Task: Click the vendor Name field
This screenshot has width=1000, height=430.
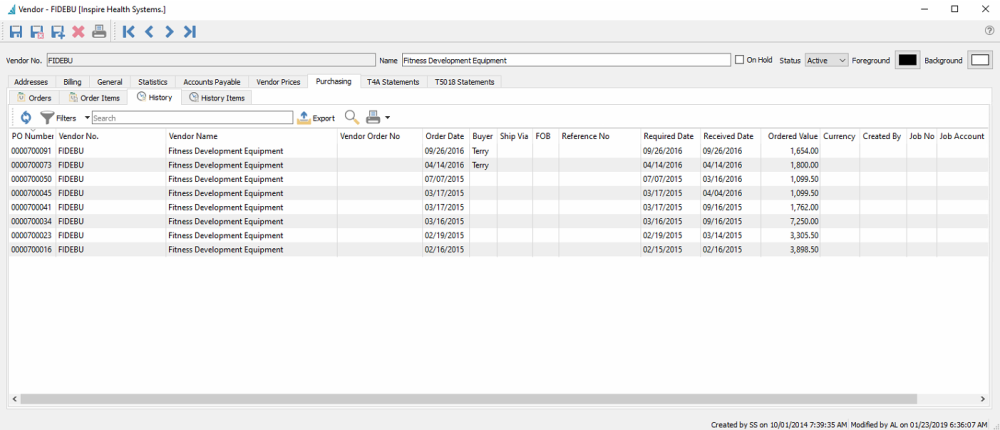Action: pyautogui.click(x=566, y=60)
